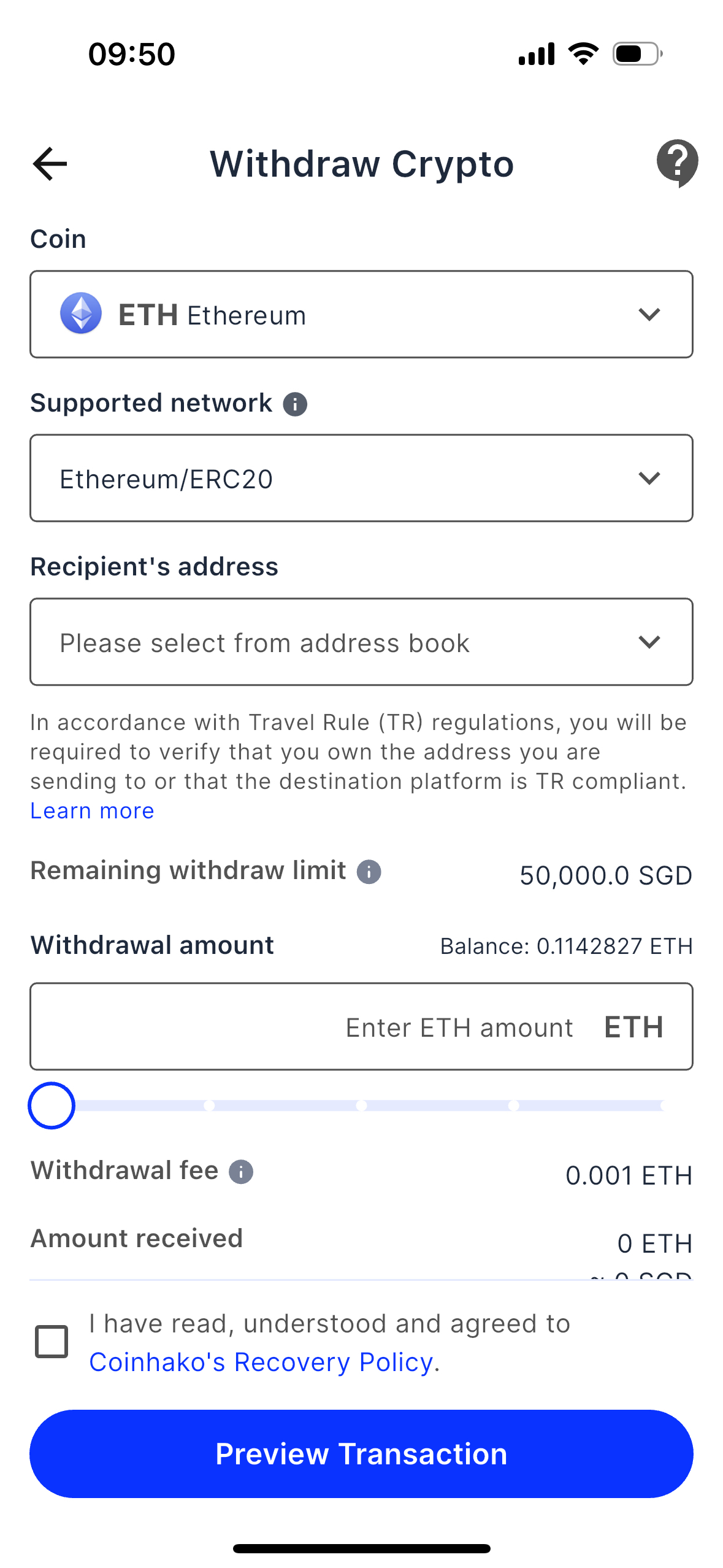Expand the ETH Ethereum coin dropdown
Screen dimensions: 723x1568
361,314
